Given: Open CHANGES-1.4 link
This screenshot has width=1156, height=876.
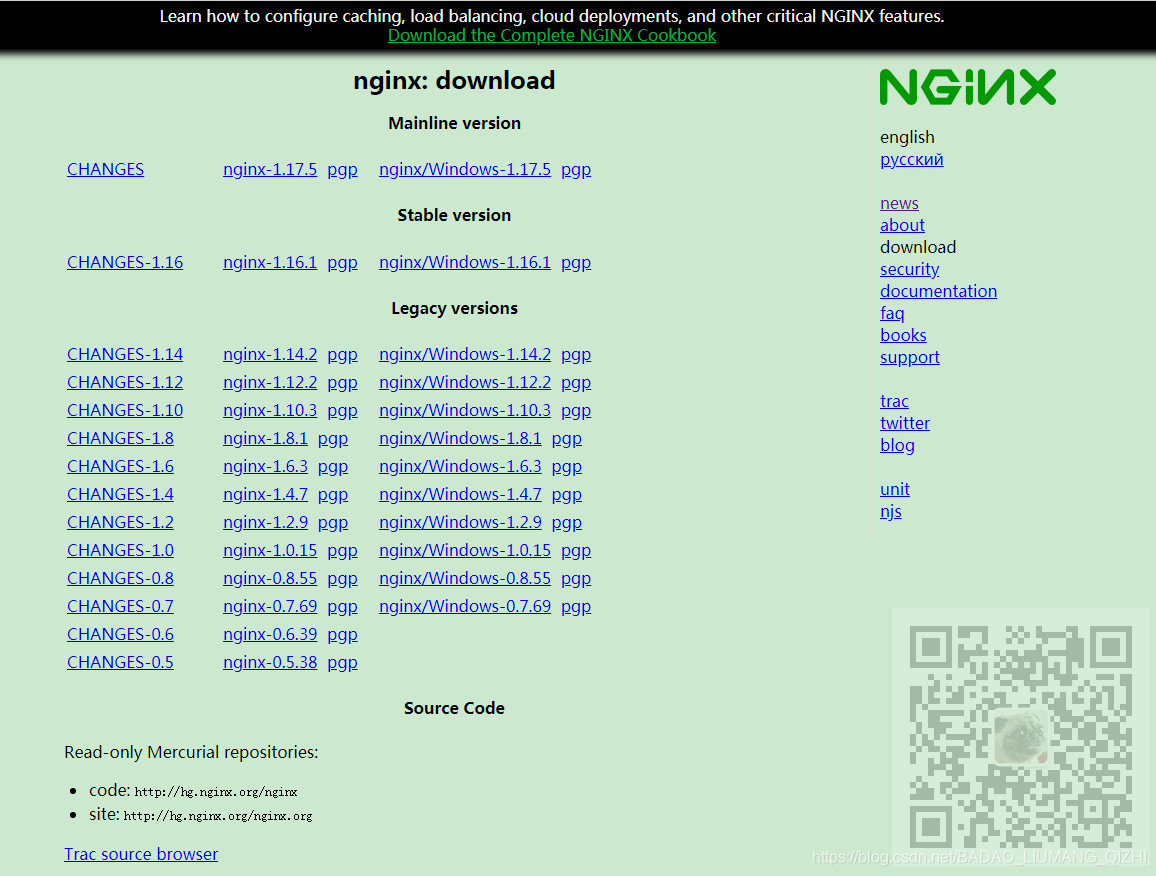Looking at the screenshot, I should coord(120,495).
